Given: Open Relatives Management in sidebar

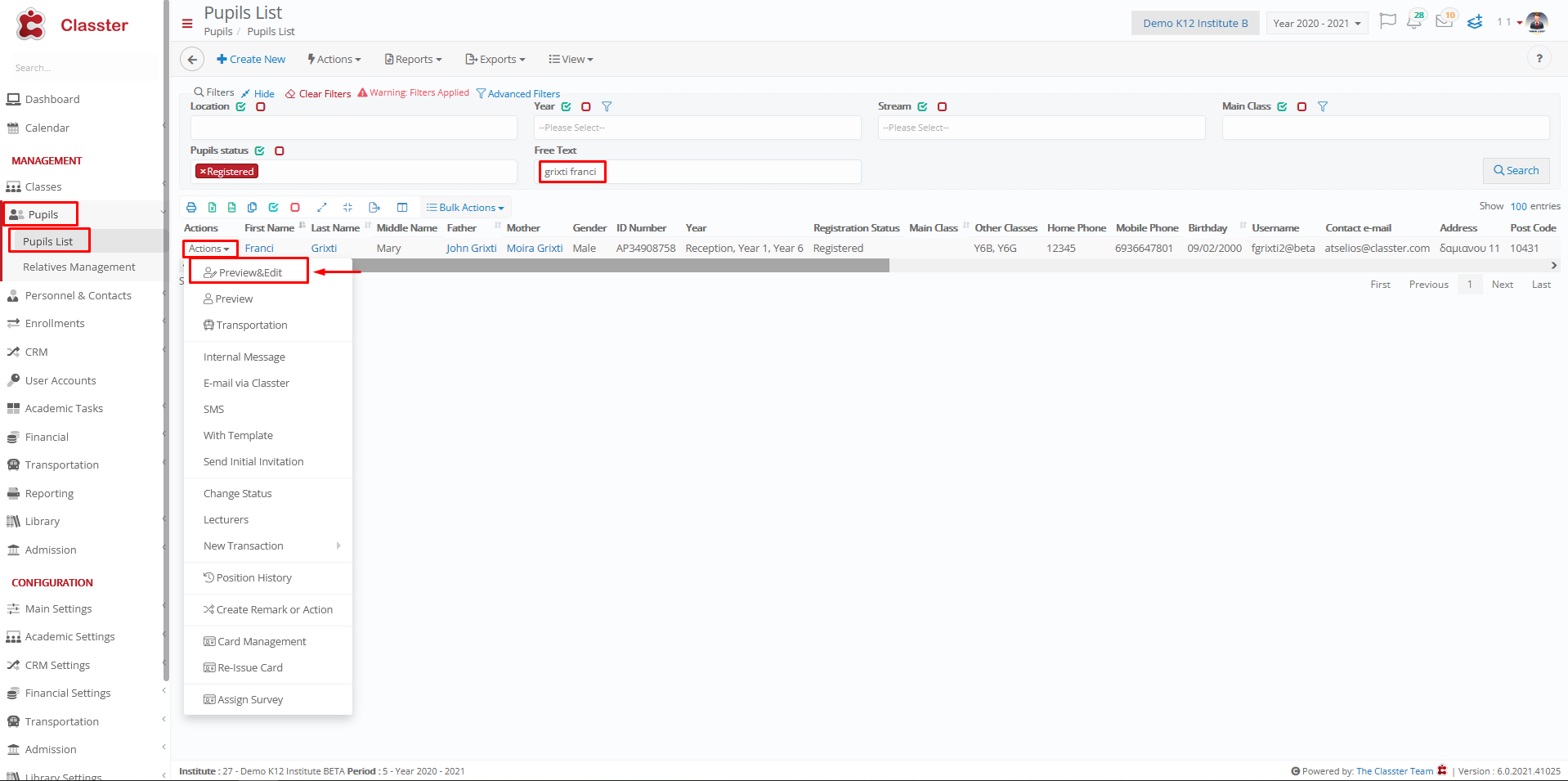Looking at the screenshot, I should click(x=79, y=267).
